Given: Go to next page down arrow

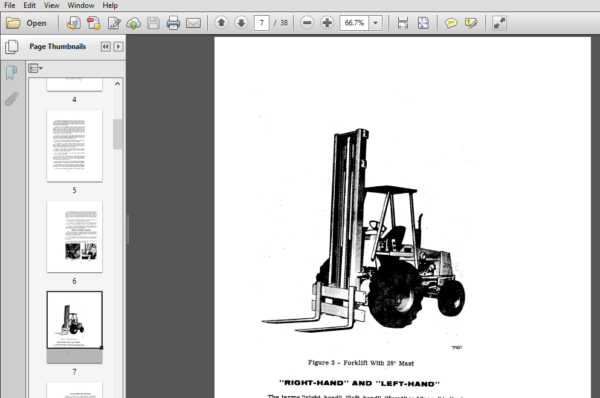Looking at the screenshot, I should click(241, 23).
